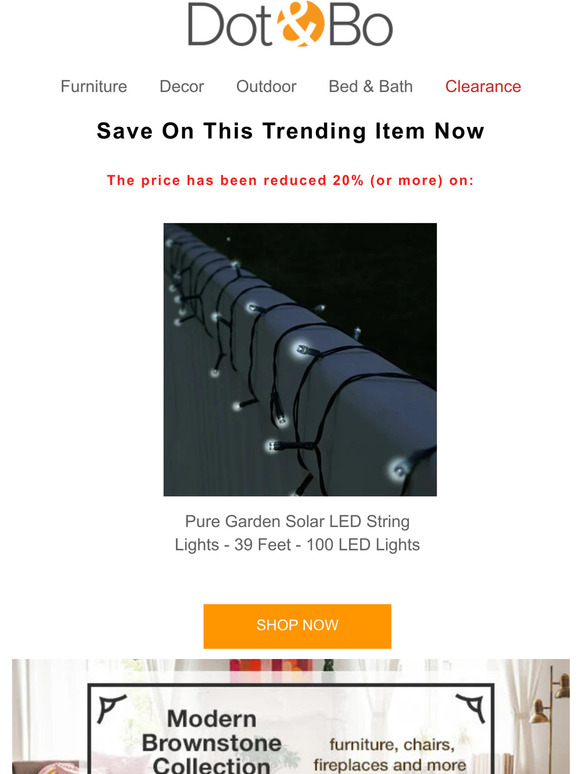Open the Furniture category
This screenshot has height=774, width=580.
(94, 86)
